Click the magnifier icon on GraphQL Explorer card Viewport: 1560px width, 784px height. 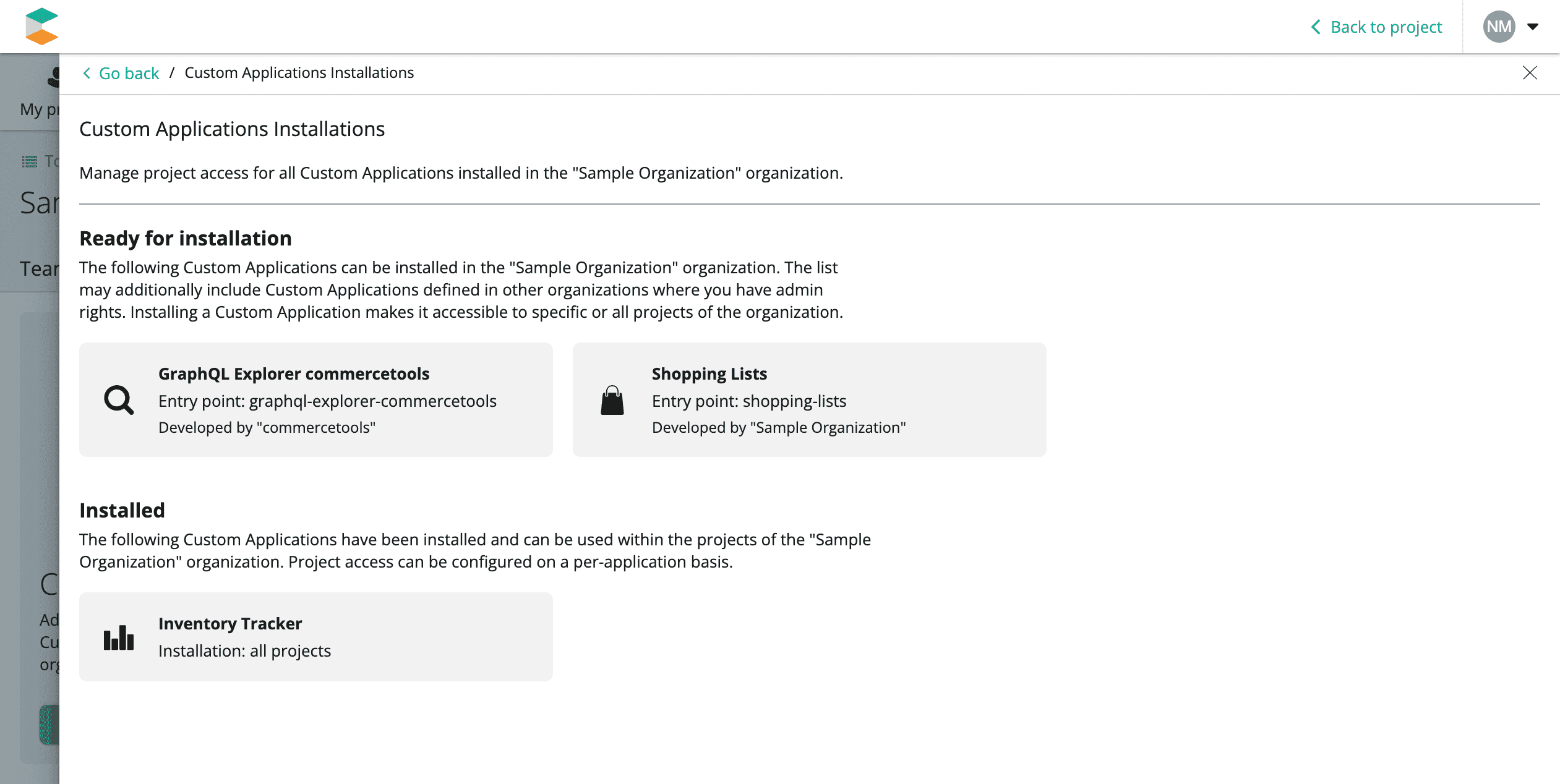point(119,400)
